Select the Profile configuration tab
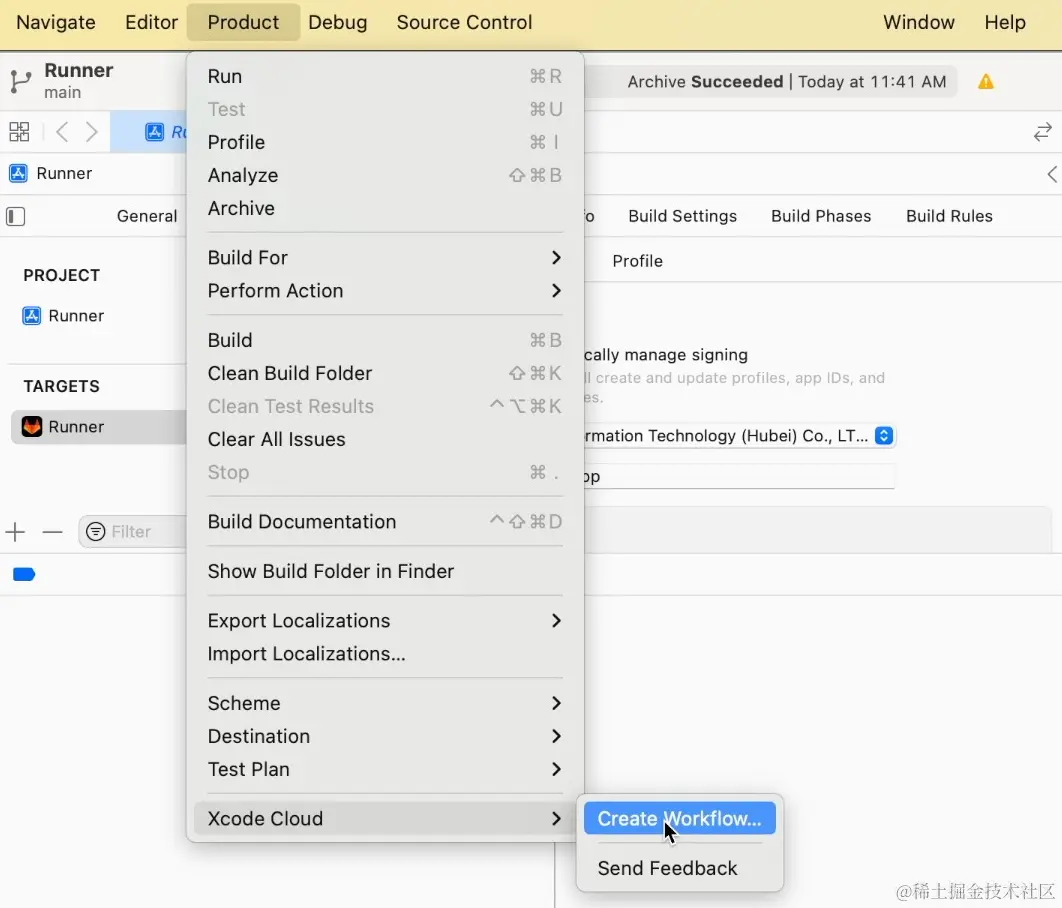 (637, 261)
